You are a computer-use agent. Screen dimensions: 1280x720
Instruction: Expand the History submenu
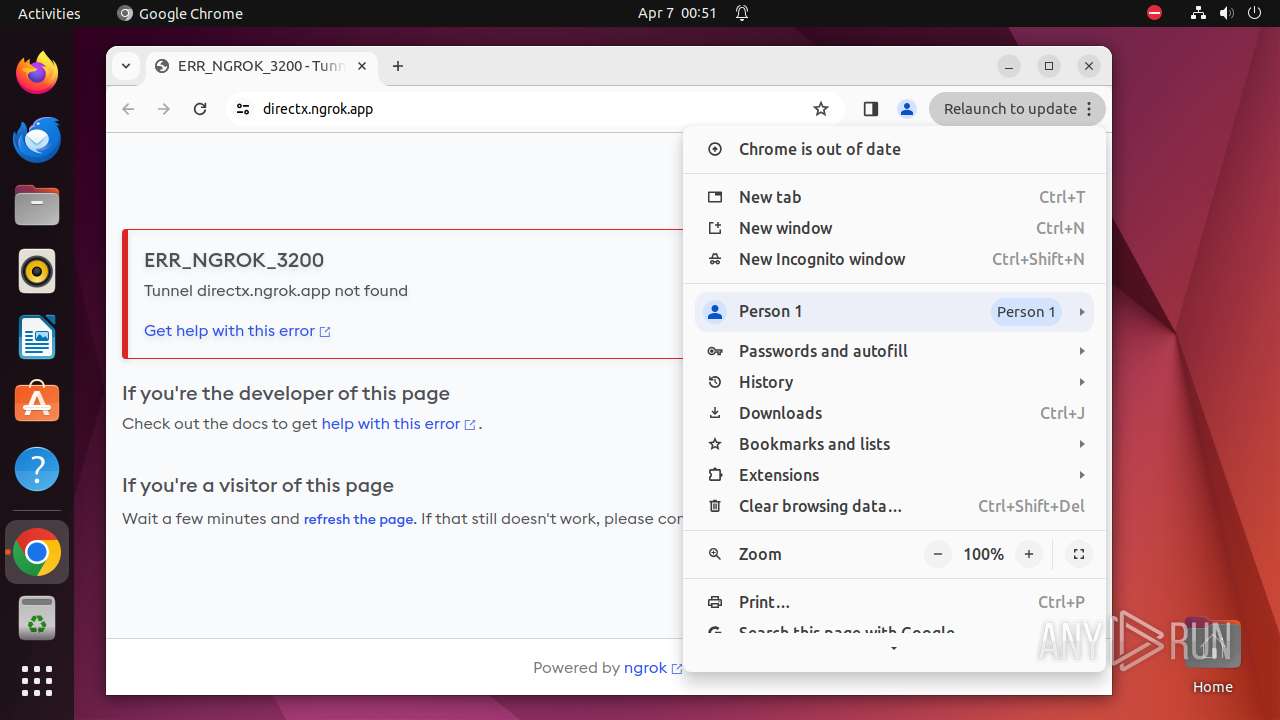pyautogui.click(x=894, y=382)
